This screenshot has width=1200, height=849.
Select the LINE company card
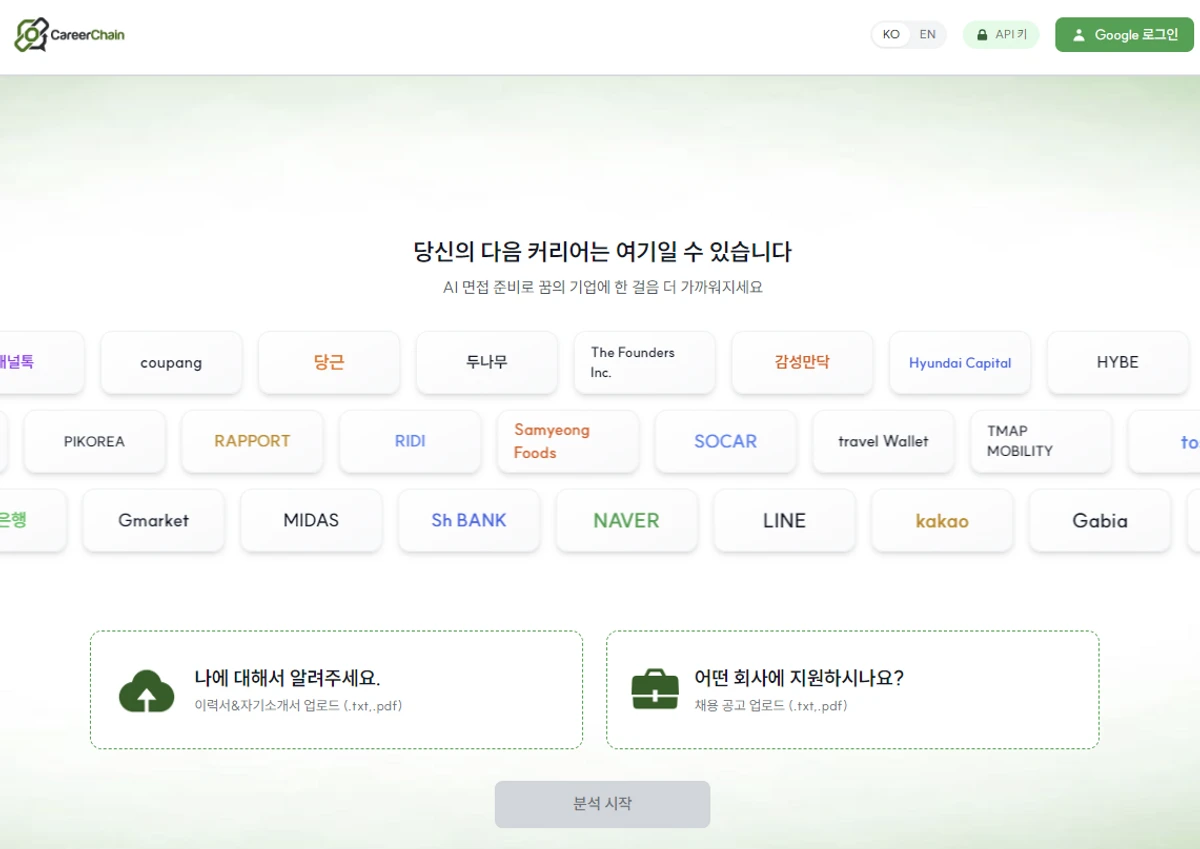pos(784,520)
